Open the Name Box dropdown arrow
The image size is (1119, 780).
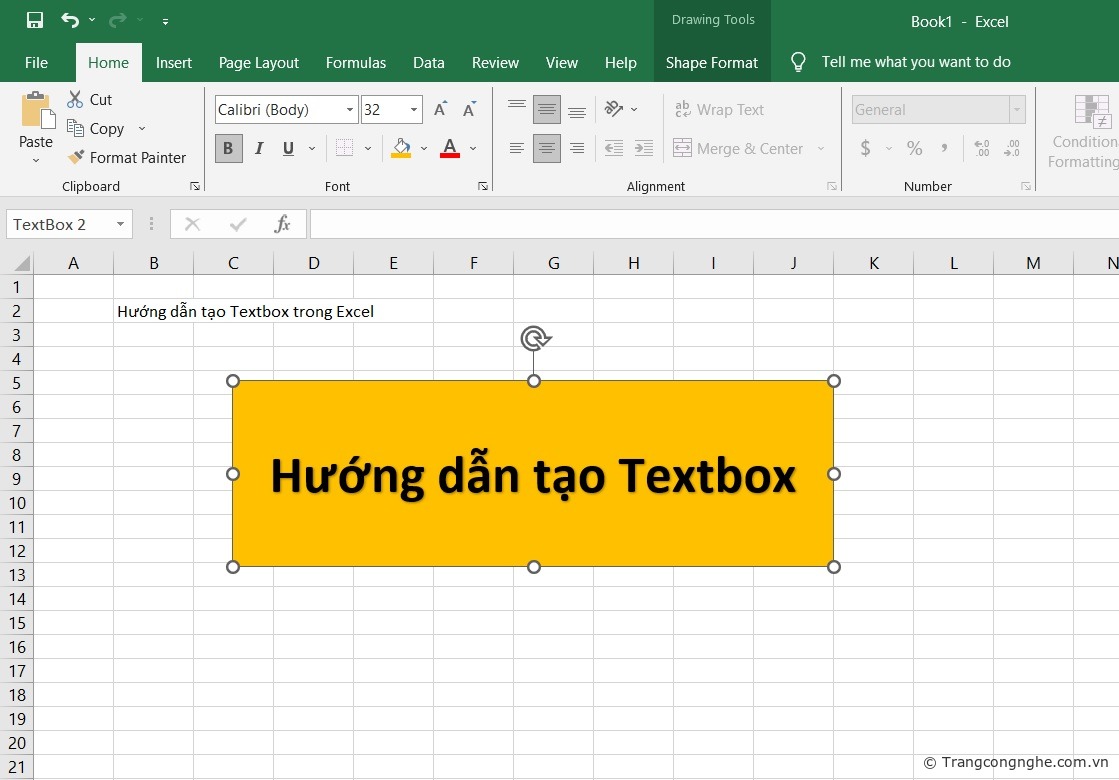coord(120,224)
